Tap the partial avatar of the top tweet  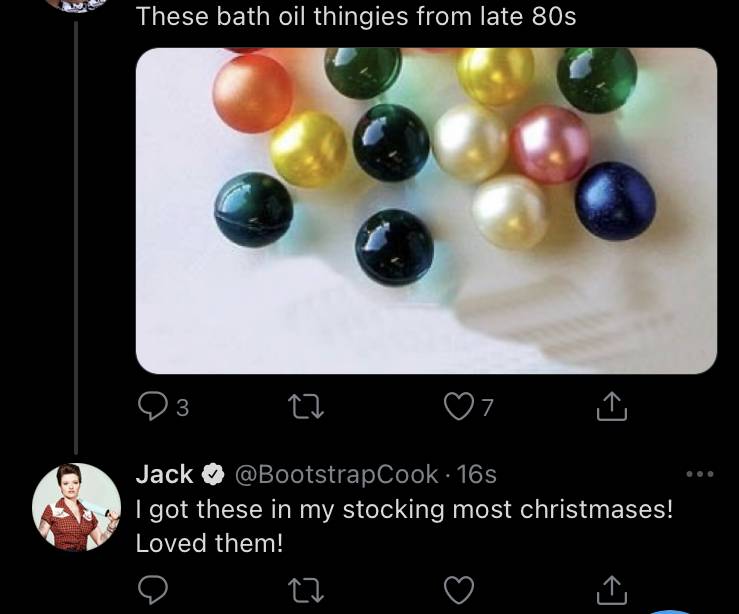[x=77, y=5]
